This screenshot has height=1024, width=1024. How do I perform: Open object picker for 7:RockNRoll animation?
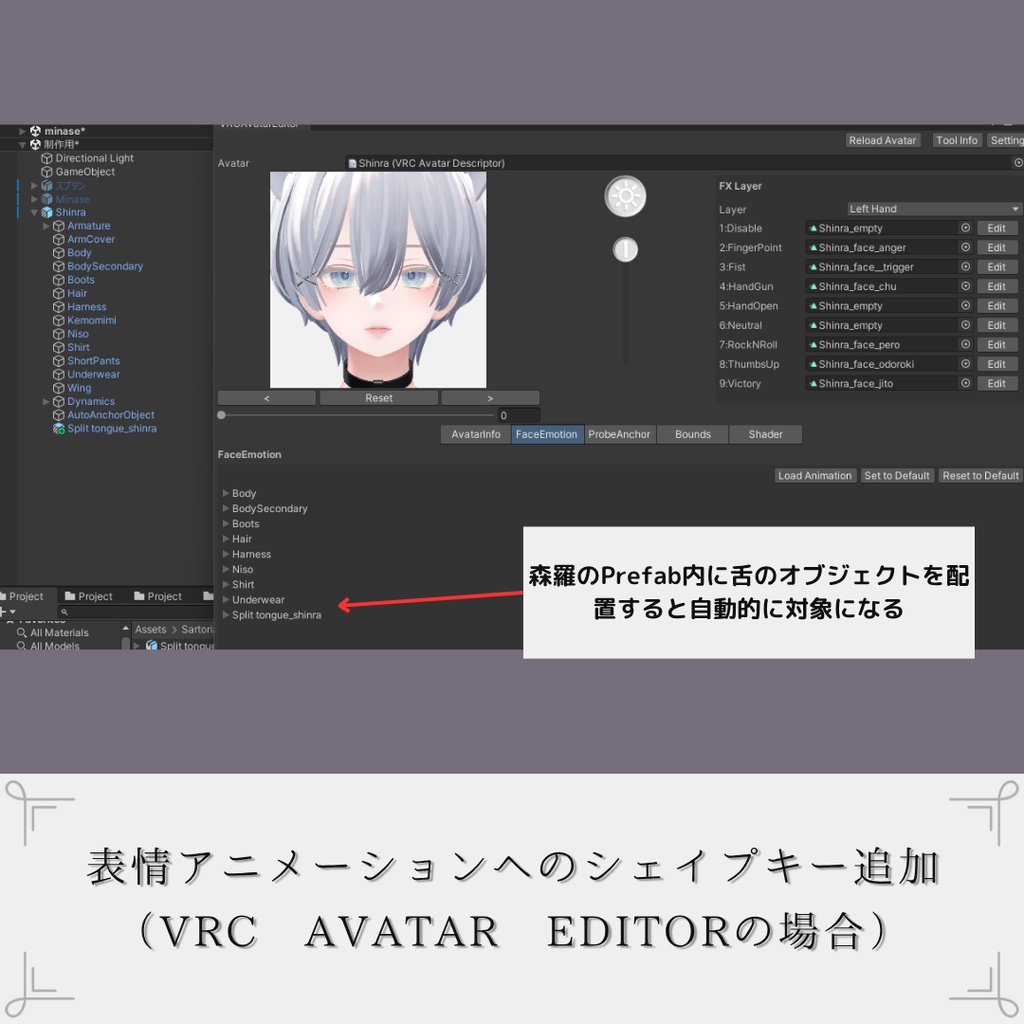pos(965,344)
